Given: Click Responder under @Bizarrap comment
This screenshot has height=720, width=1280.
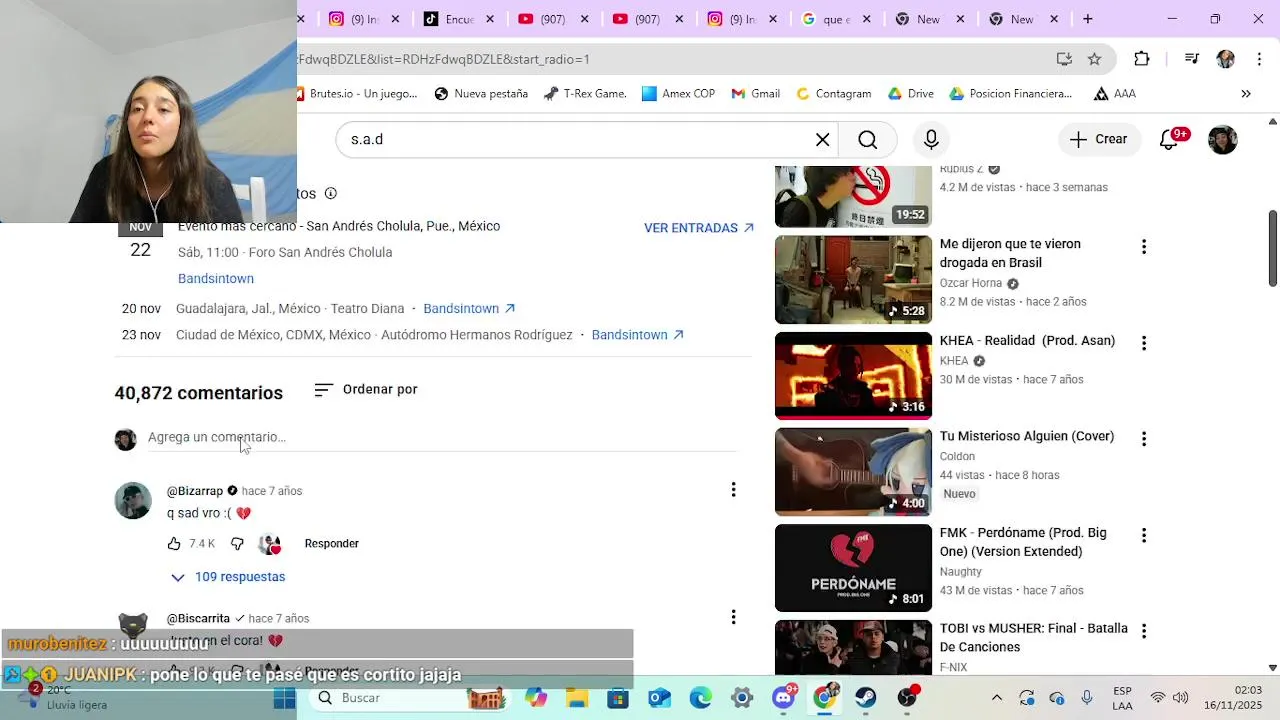Looking at the screenshot, I should coord(332,544).
